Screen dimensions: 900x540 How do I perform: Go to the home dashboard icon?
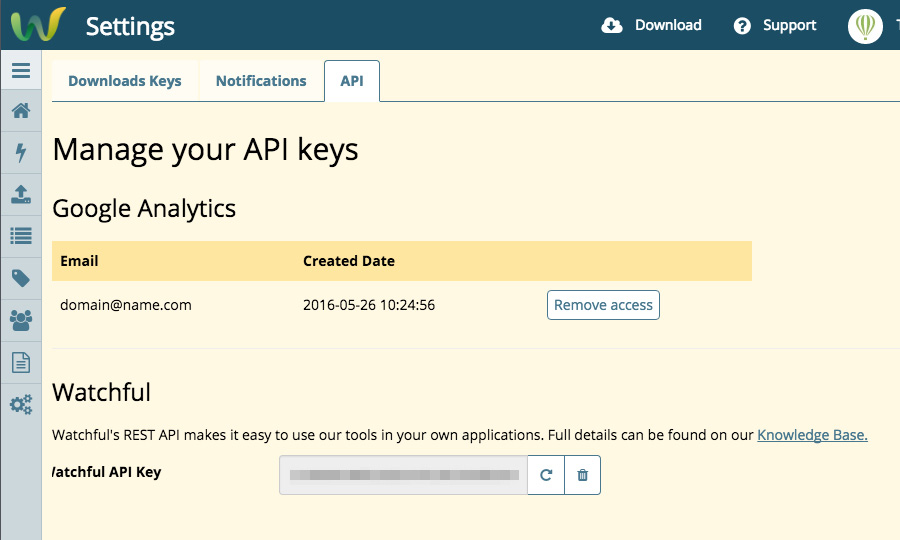[x=21, y=111]
